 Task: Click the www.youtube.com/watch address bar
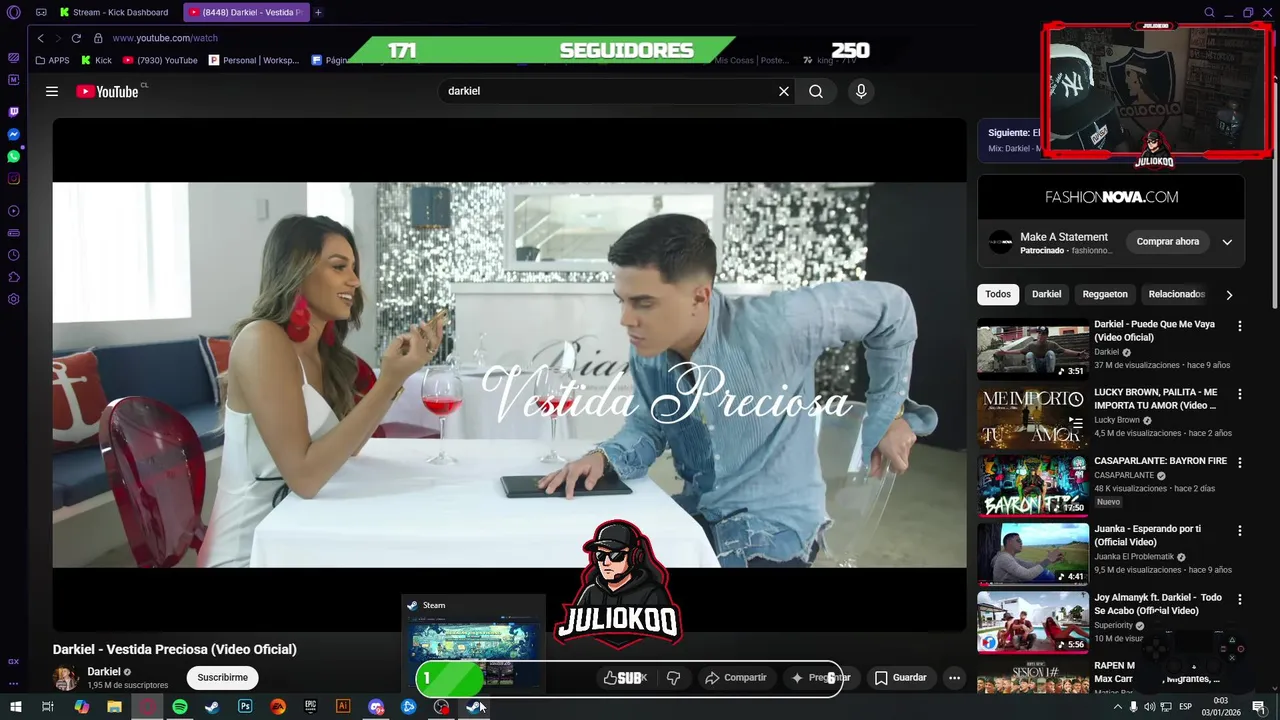click(165, 38)
